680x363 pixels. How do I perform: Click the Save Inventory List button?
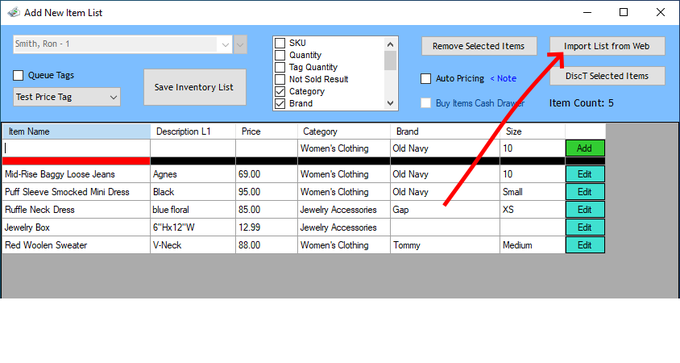[x=195, y=87]
